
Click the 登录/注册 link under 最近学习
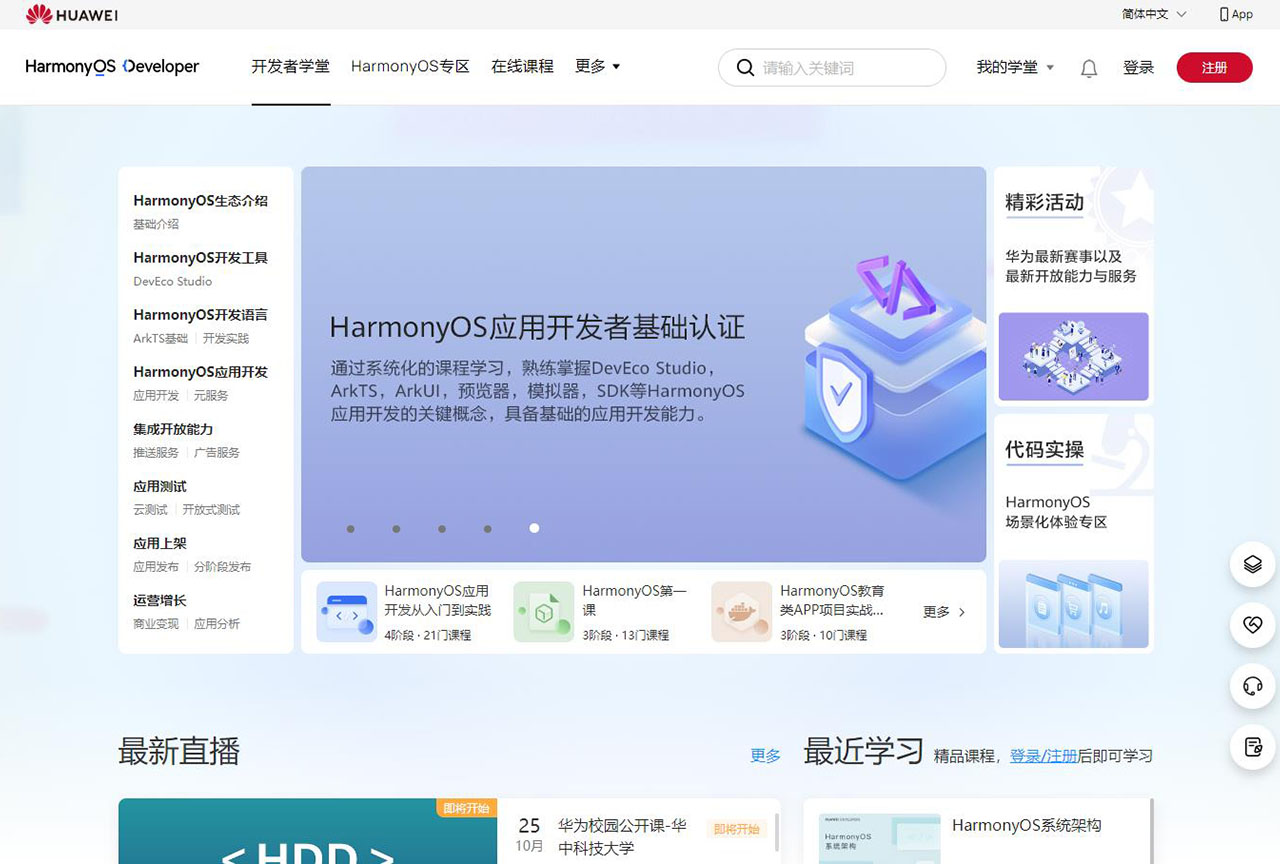pos(1043,756)
